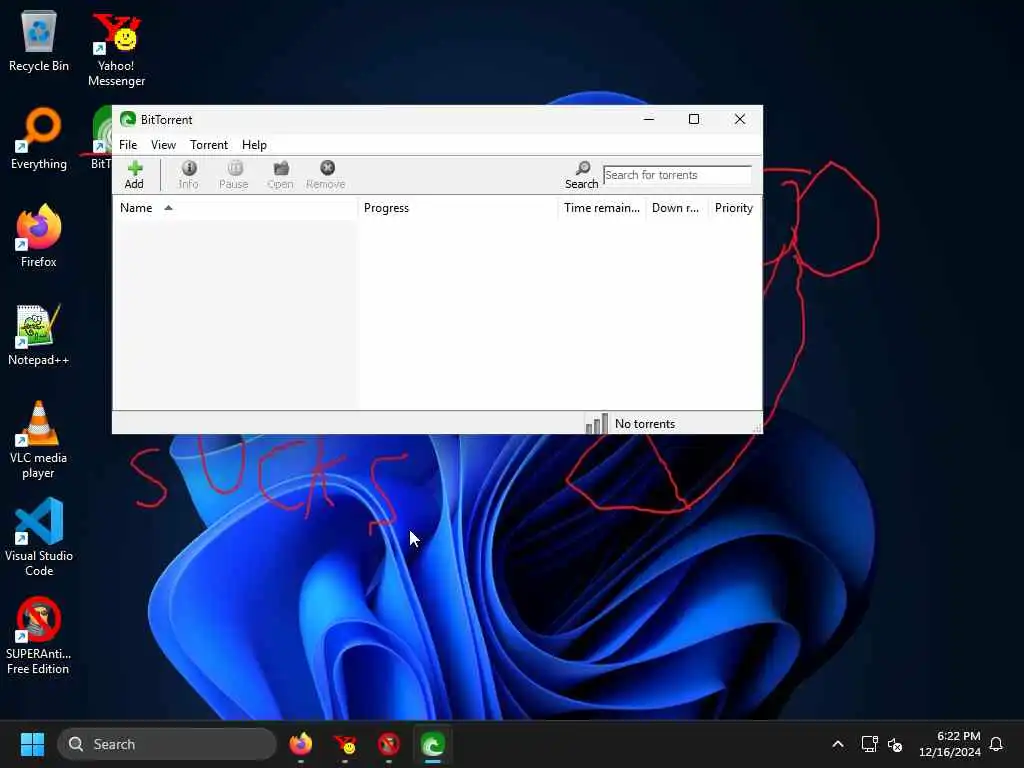Sort by the Name column header
1024x768 pixels.
[235, 208]
